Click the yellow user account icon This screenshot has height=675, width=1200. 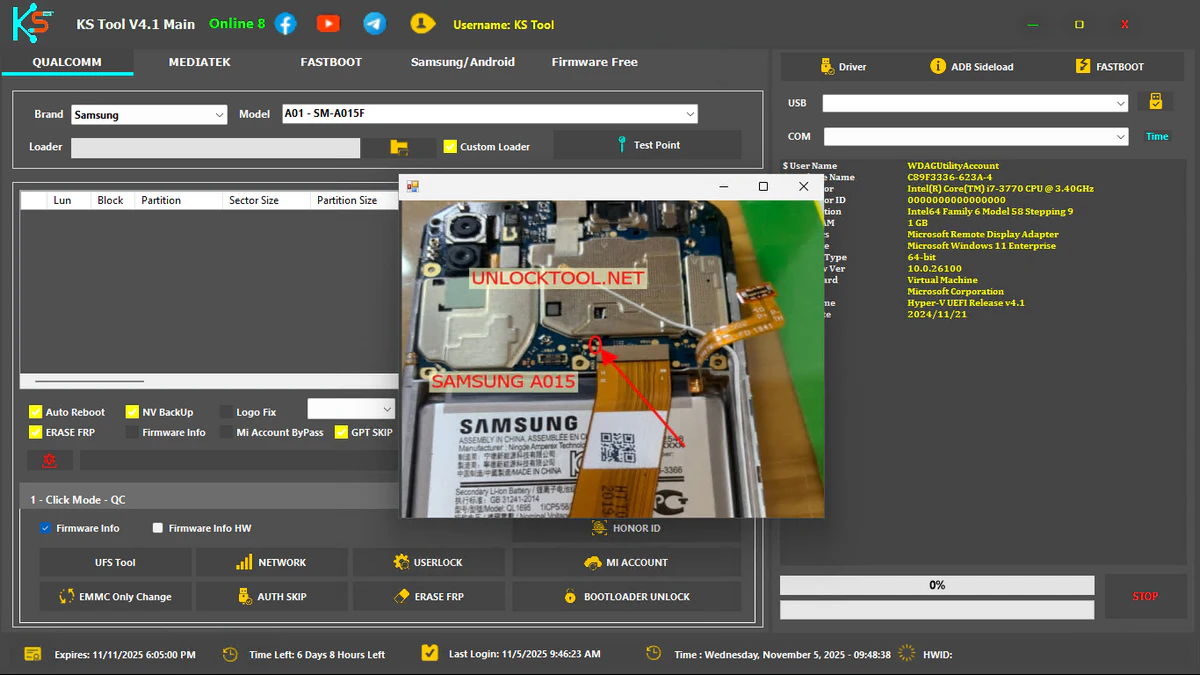[423, 24]
